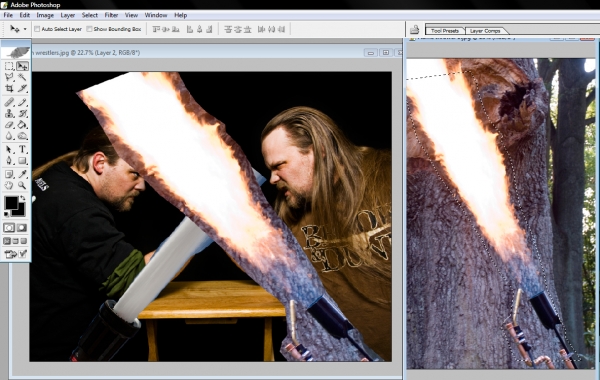
Task: Align vertical centers of layers
Action: [x=166, y=29]
